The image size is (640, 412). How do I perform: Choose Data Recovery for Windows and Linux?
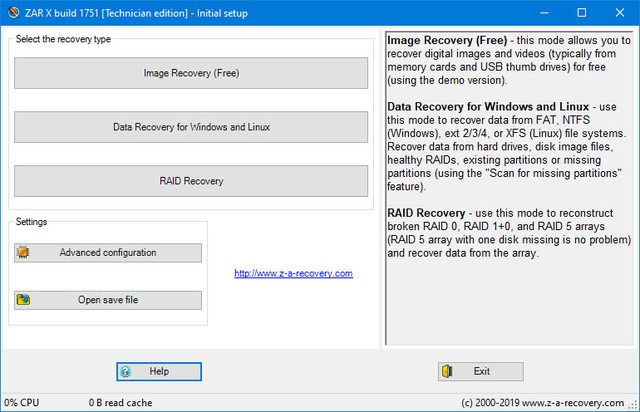[191, 127]
